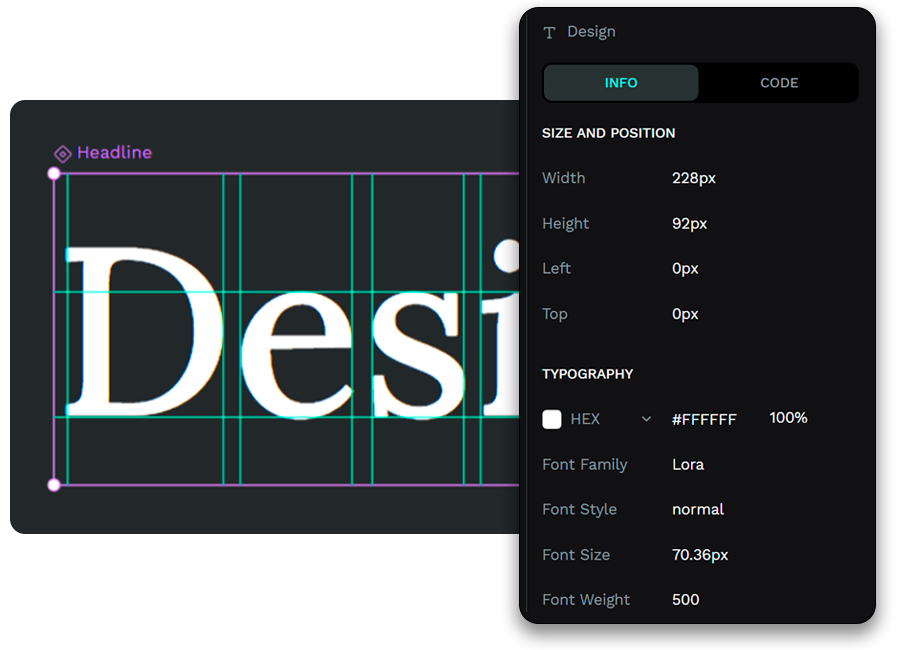Image resolution: width=900 pixels, height=650 pixels.
Task: Click the 500 font weight value
Action: coord(686,600)
